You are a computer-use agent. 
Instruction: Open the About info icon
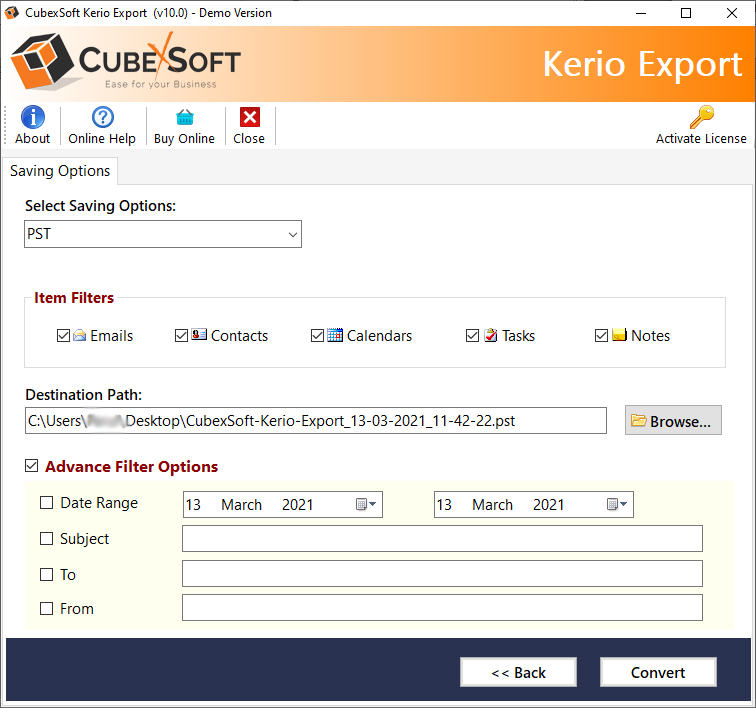point(33,117)
